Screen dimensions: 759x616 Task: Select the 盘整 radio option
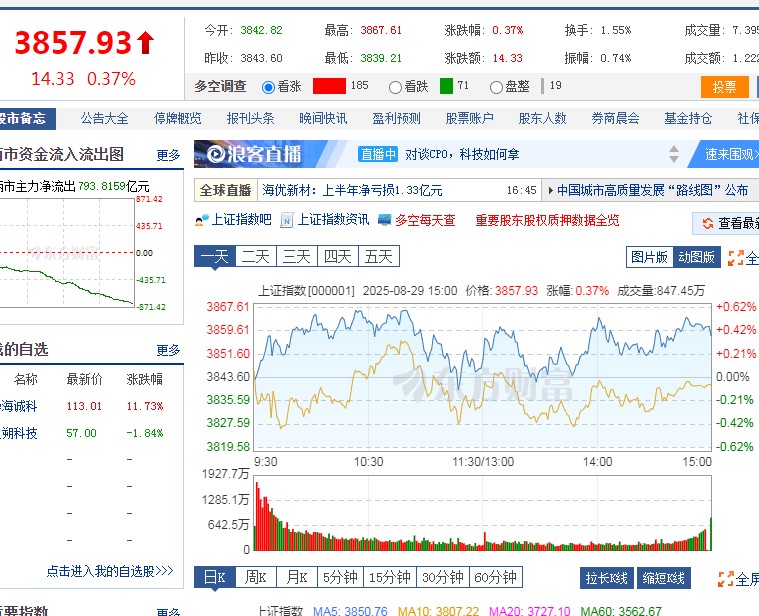pyautogui.click(x=496, y=87)
